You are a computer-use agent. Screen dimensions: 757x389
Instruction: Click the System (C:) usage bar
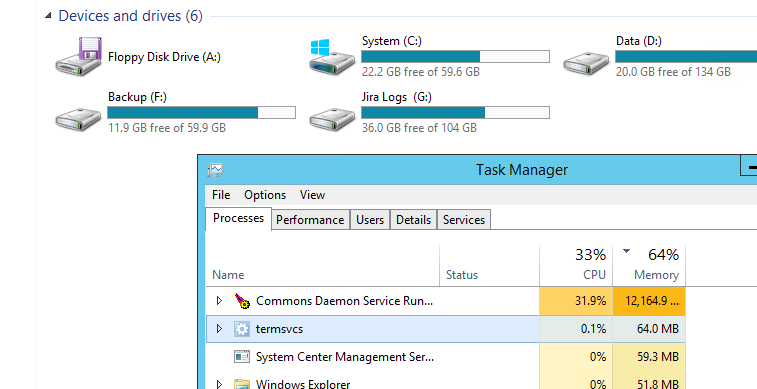(x=455, y=56)
